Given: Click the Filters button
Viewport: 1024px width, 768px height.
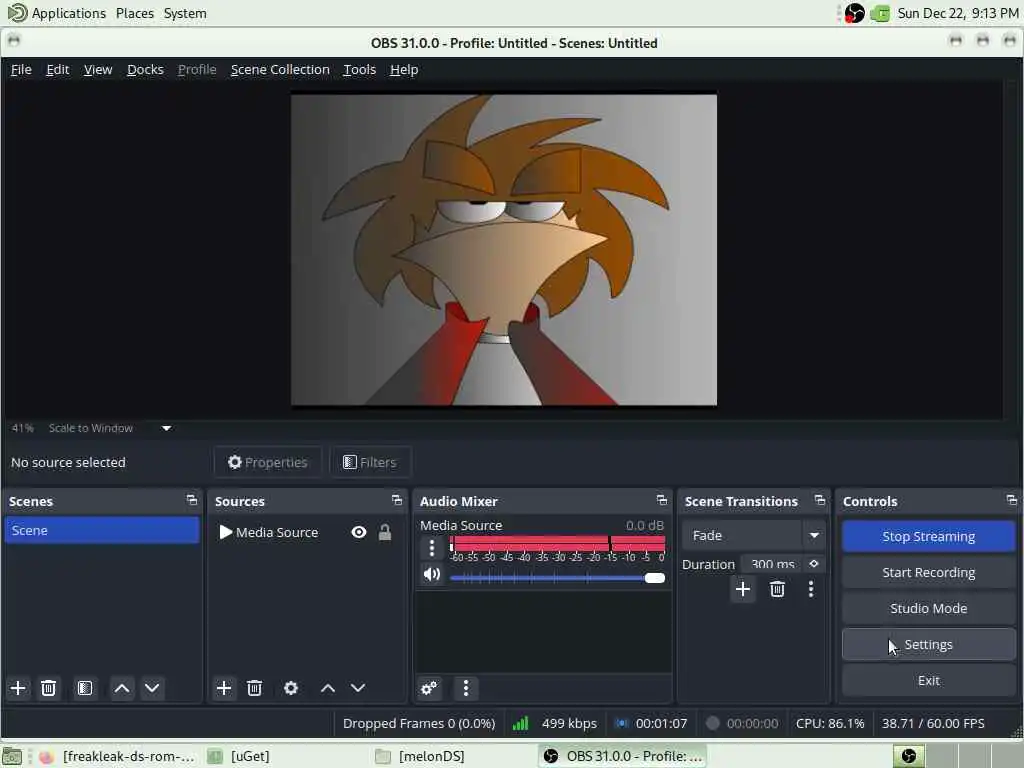Looking at the screenshot, I should point(370,462).
